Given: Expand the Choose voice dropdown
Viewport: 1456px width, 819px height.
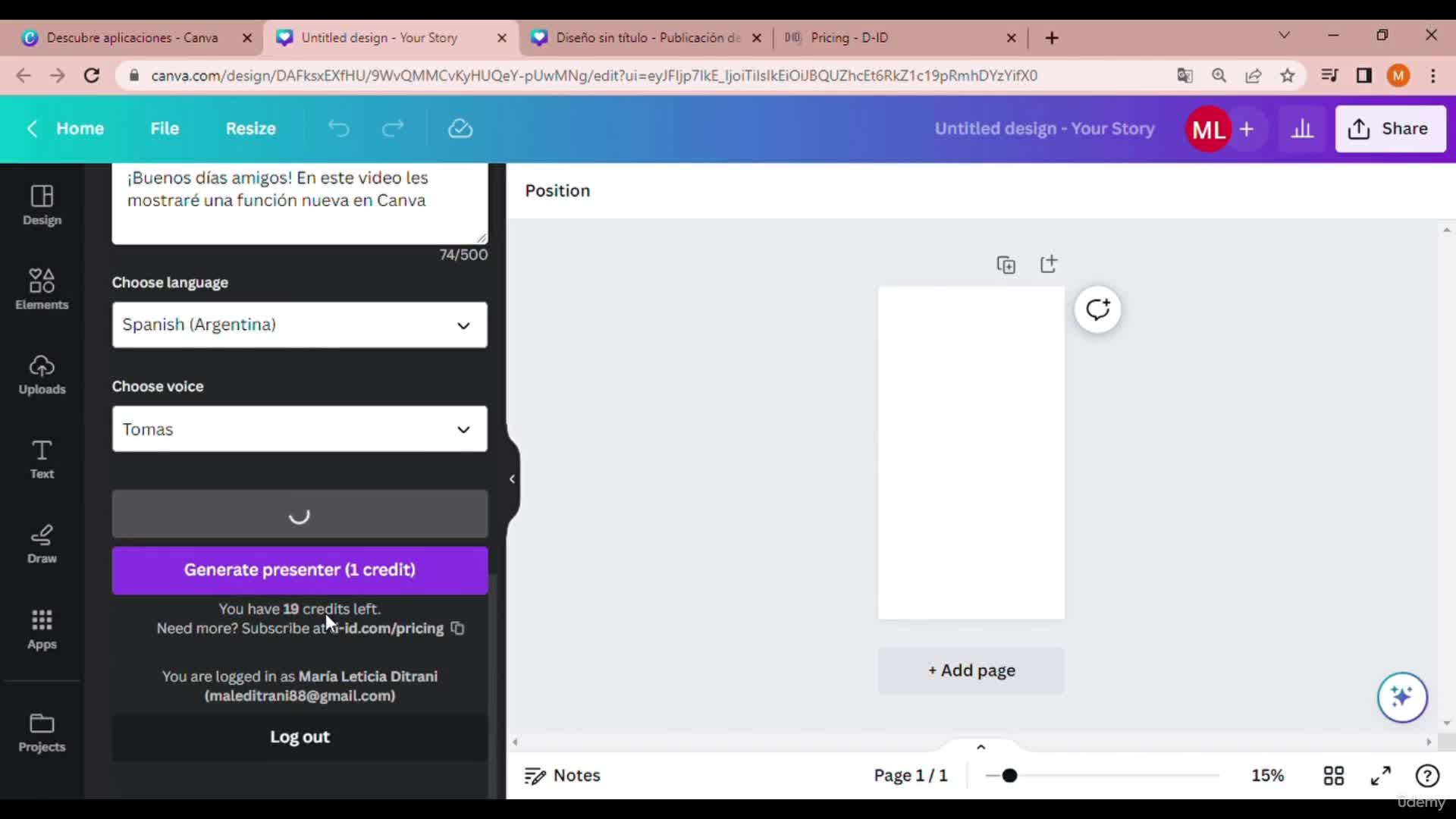Looking at the screenshot, I should tap(300, 429).
